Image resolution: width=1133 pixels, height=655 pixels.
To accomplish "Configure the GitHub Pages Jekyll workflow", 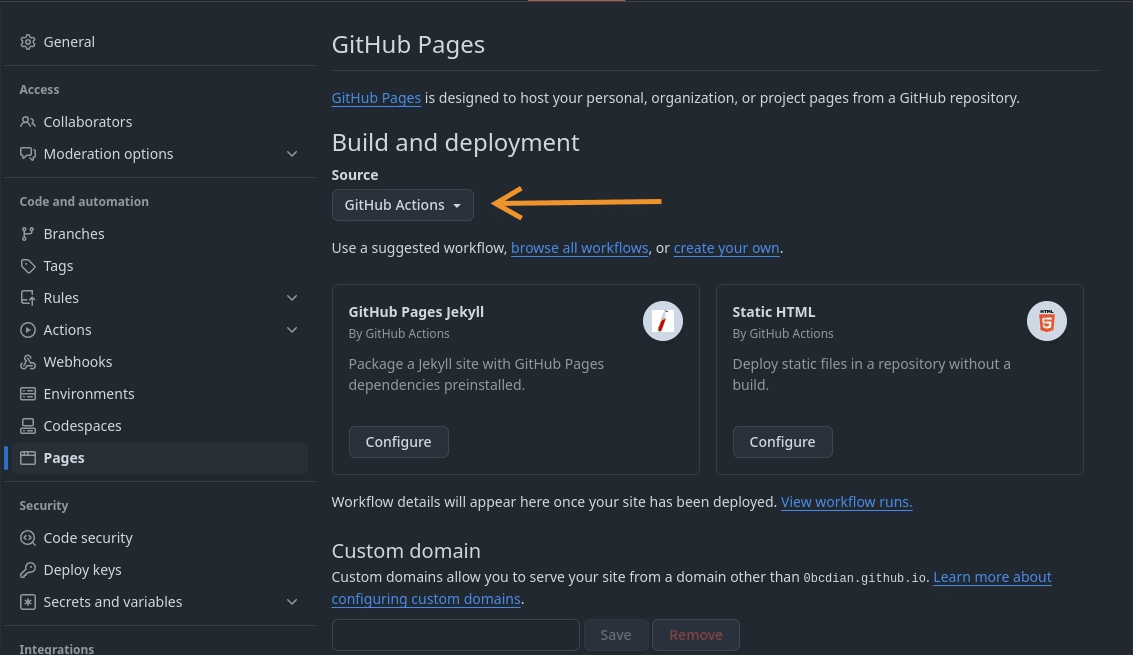I will [398, 442].
